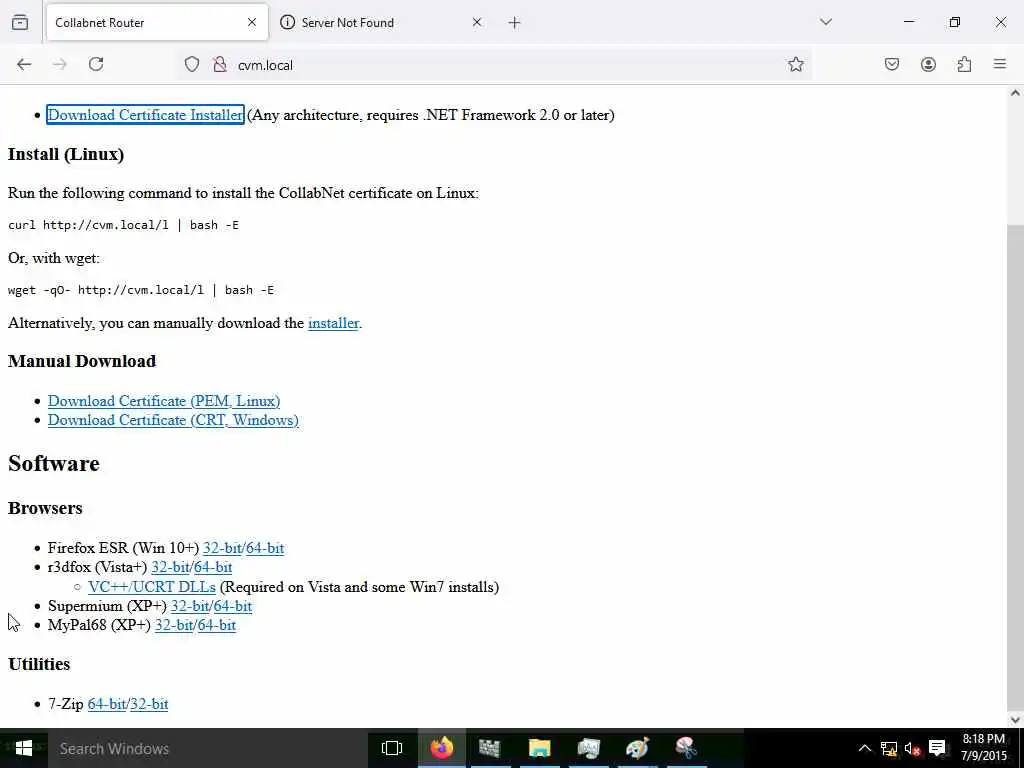Image resolution: width=1024 pixels, height=768 pixels.
Task: Restore down the Firefox window
Action: pyautogui.click(x=955, y=22)
